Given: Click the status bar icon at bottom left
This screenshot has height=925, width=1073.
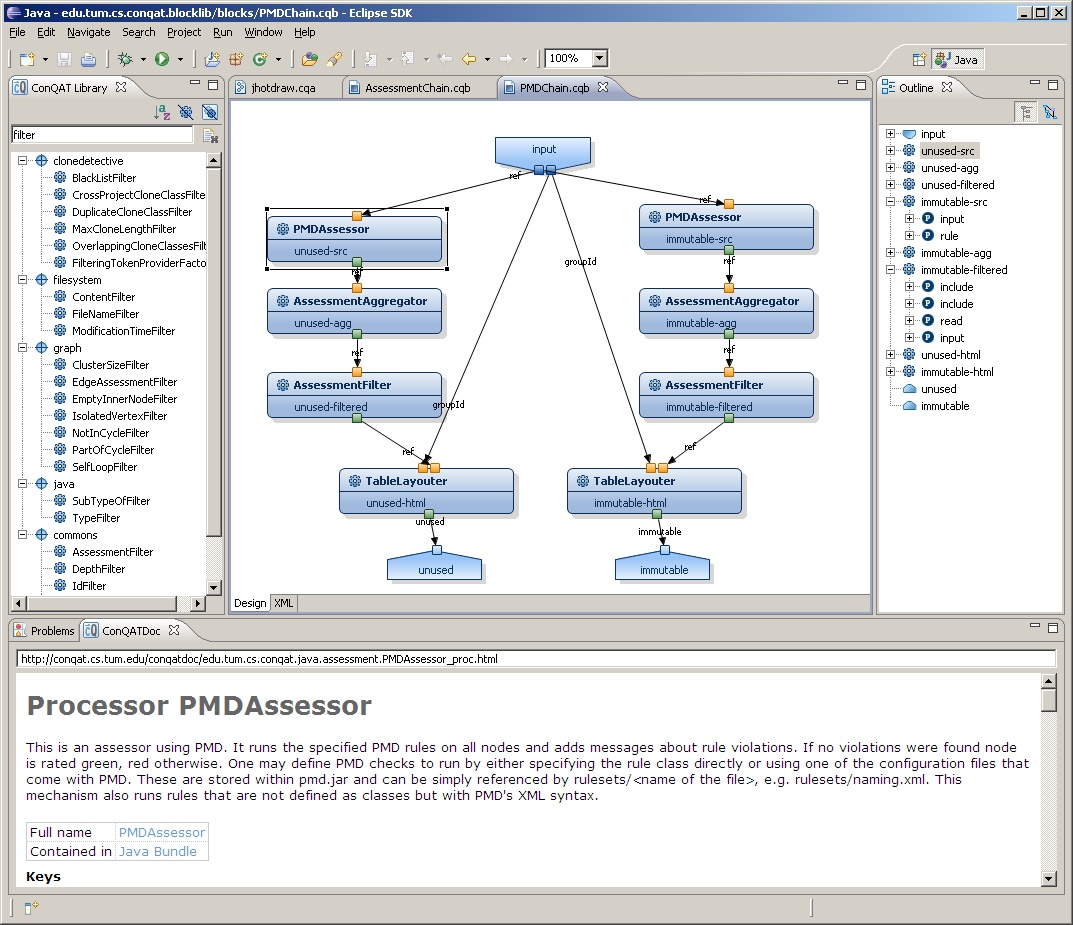Looking at the screenshot, I should [x=31, y=907].
